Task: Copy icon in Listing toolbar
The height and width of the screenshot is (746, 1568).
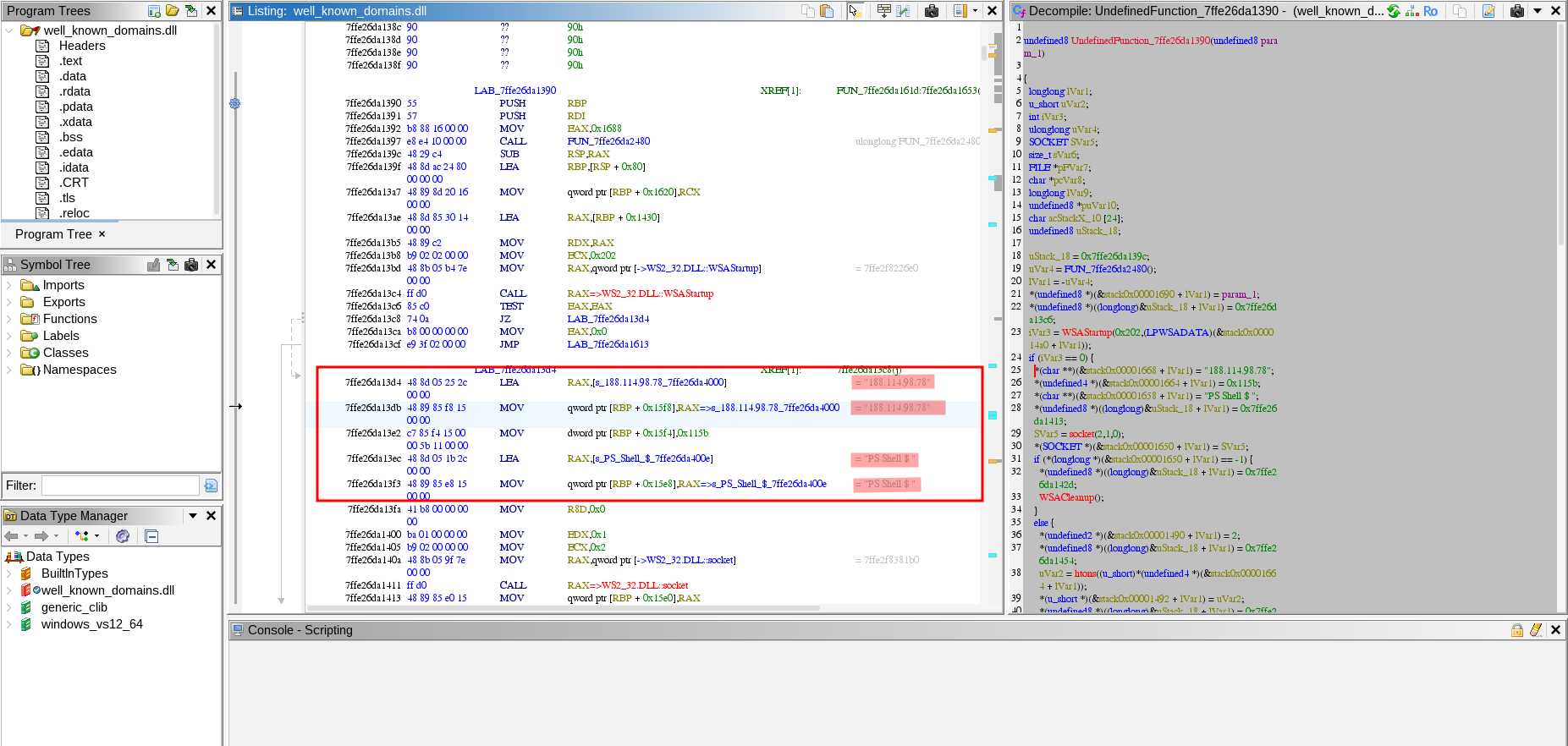Action: point(808,11)
